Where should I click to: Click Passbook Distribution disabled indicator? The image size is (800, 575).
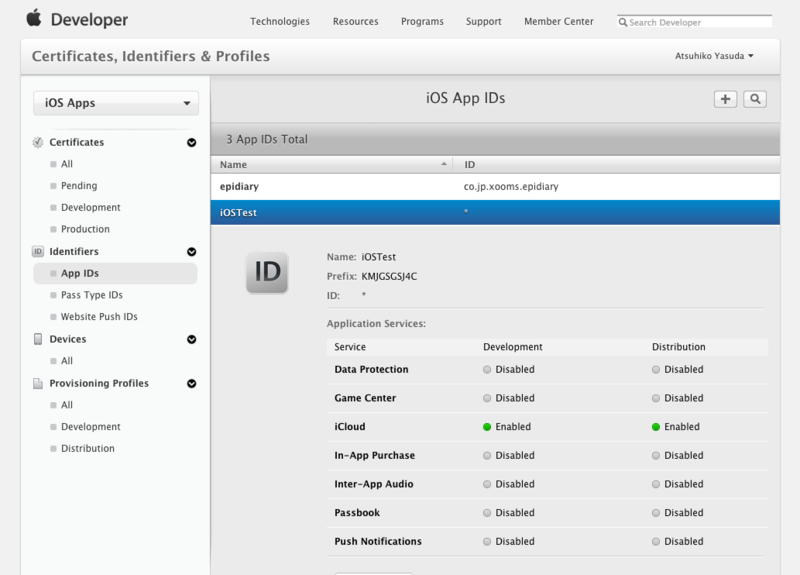click(x=656, y=513)
